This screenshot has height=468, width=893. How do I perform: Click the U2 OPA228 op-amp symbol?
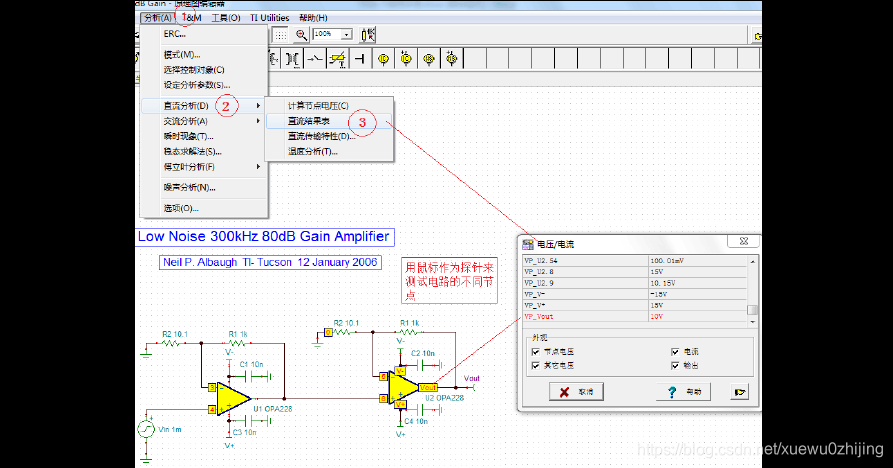[404, 388]
